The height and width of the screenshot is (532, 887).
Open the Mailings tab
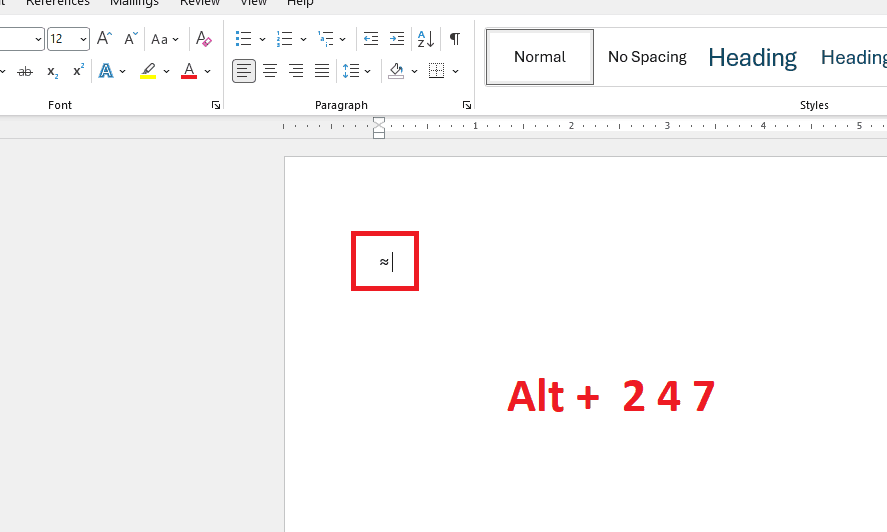tap(135, 3)
